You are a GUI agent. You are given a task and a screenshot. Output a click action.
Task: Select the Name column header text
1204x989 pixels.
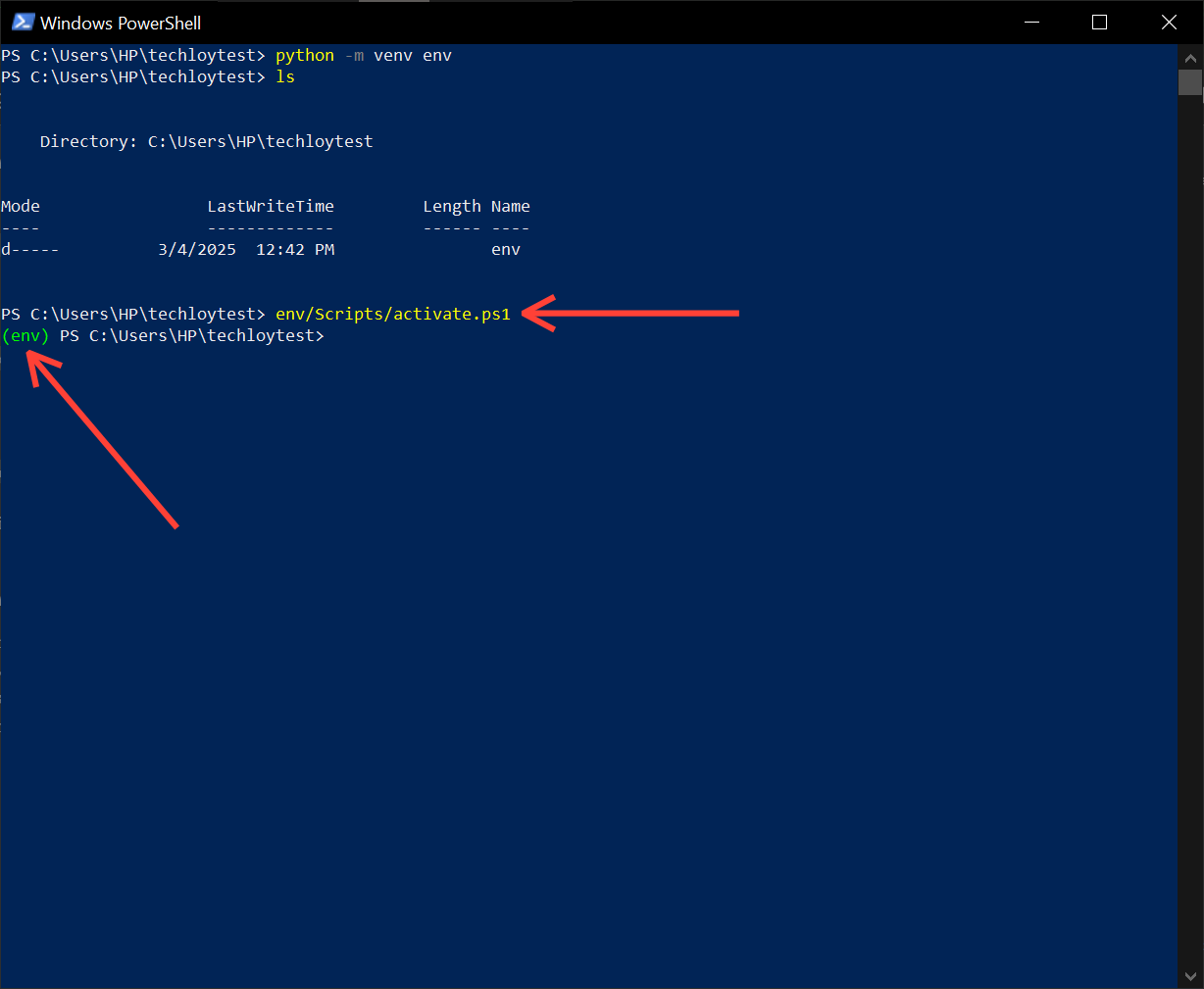point(510,206)
